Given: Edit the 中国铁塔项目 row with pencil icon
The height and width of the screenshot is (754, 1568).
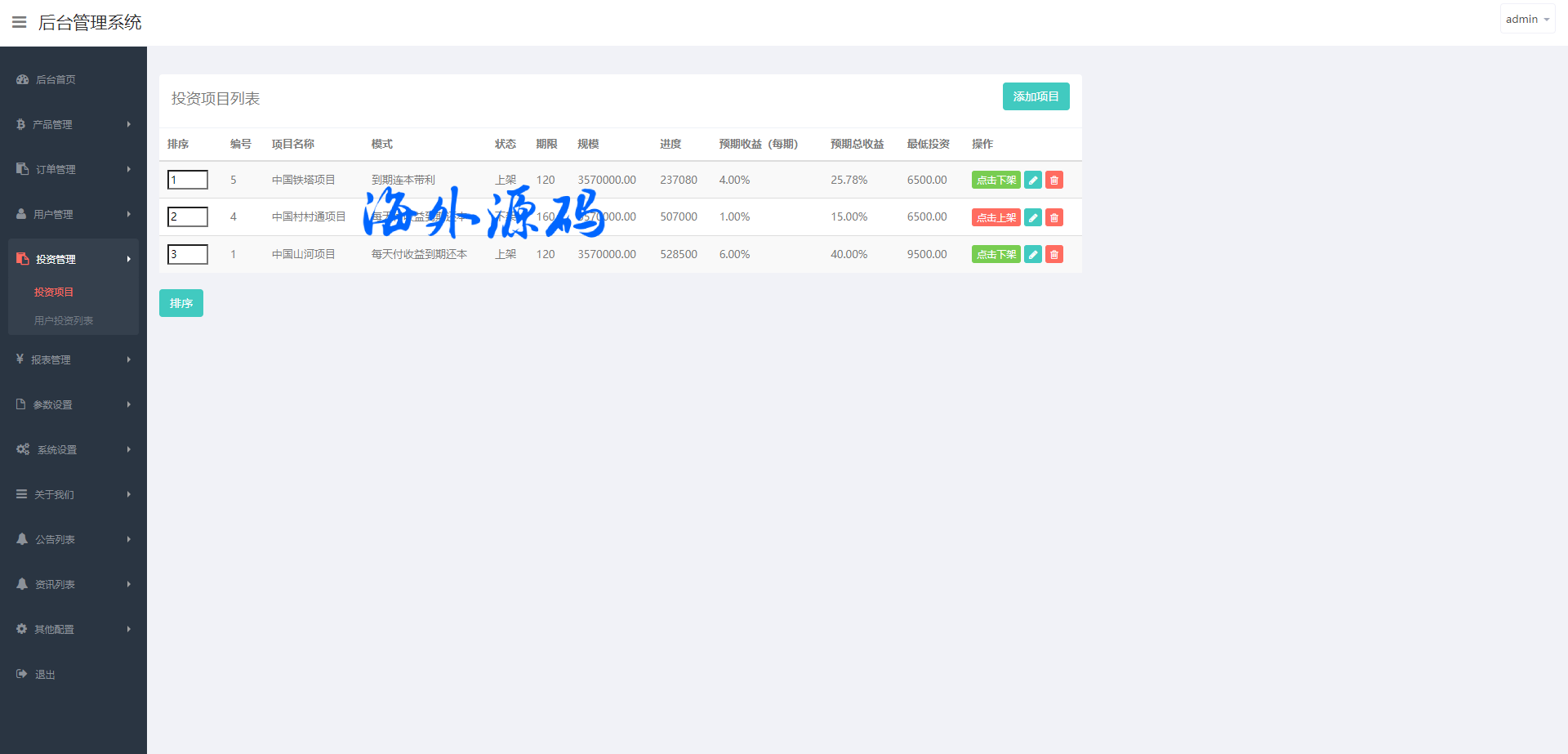Looking at the screenshot, I should (x=1033, y=181).
